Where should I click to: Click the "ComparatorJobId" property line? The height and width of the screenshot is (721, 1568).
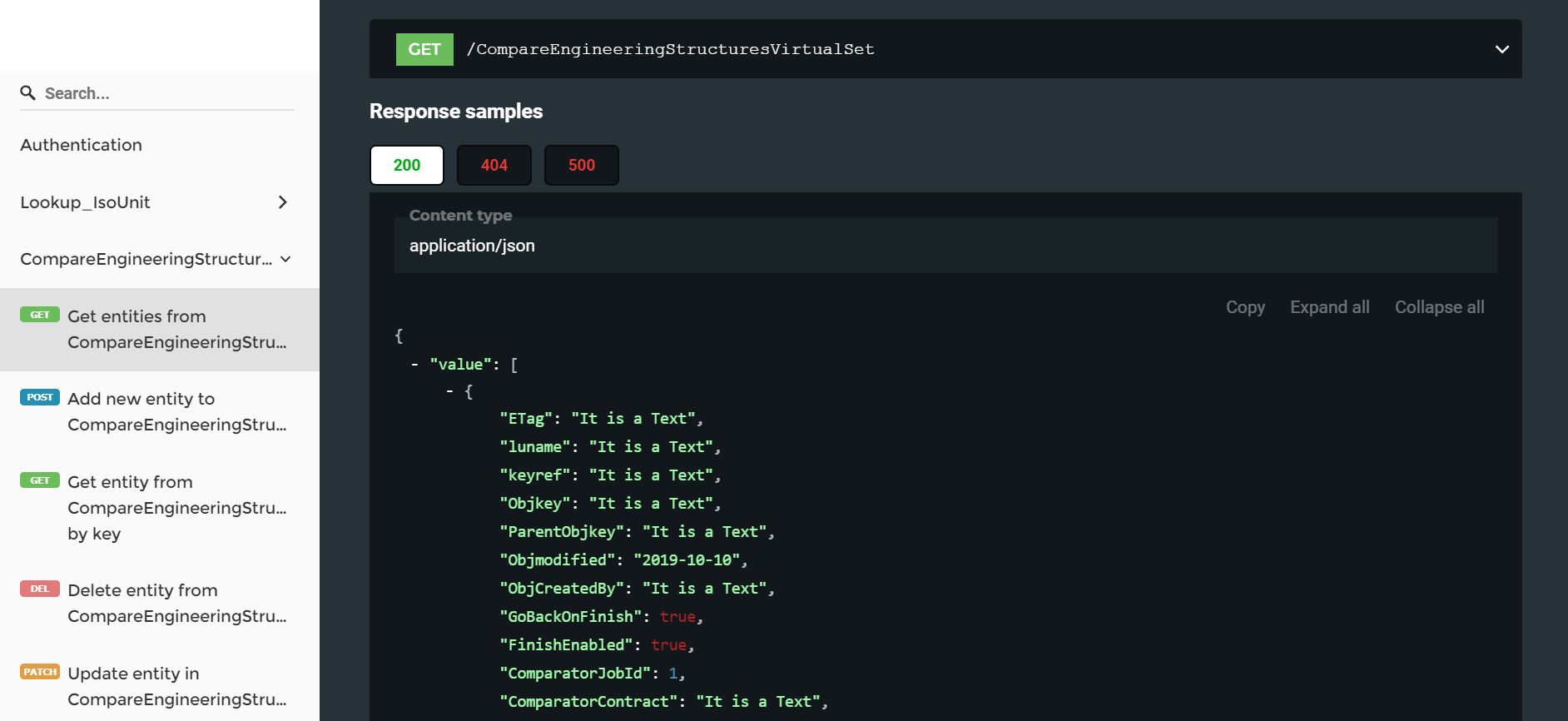coord(593,674)
